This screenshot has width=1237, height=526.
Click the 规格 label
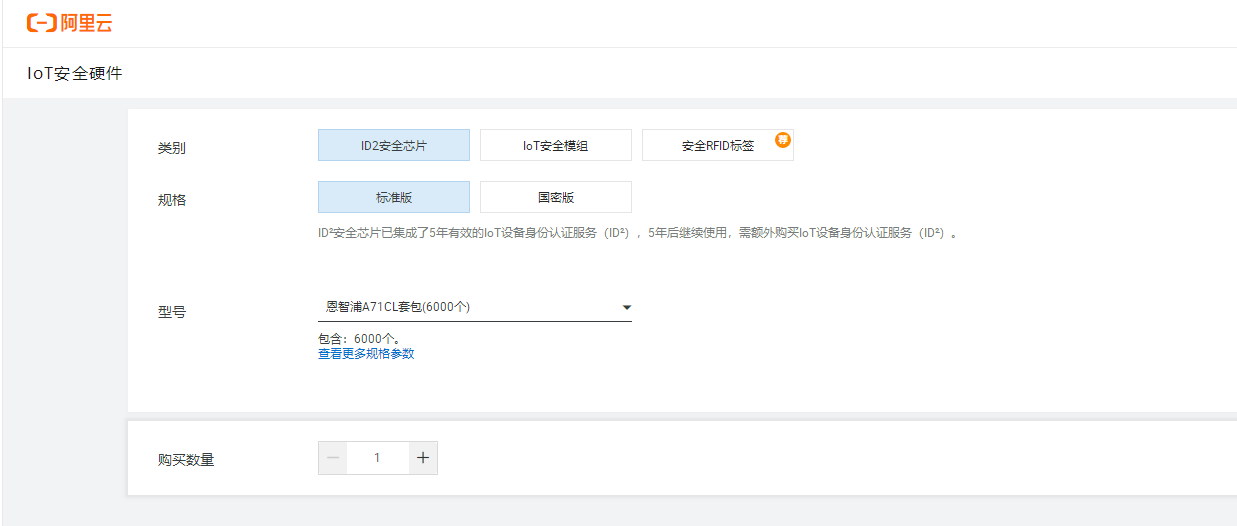click(171, 199)
